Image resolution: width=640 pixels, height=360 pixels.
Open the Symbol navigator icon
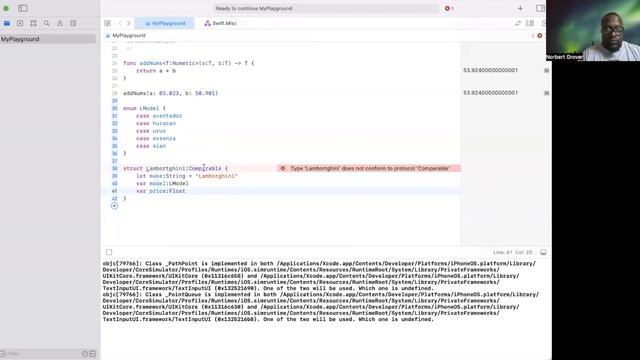[33, 23]
